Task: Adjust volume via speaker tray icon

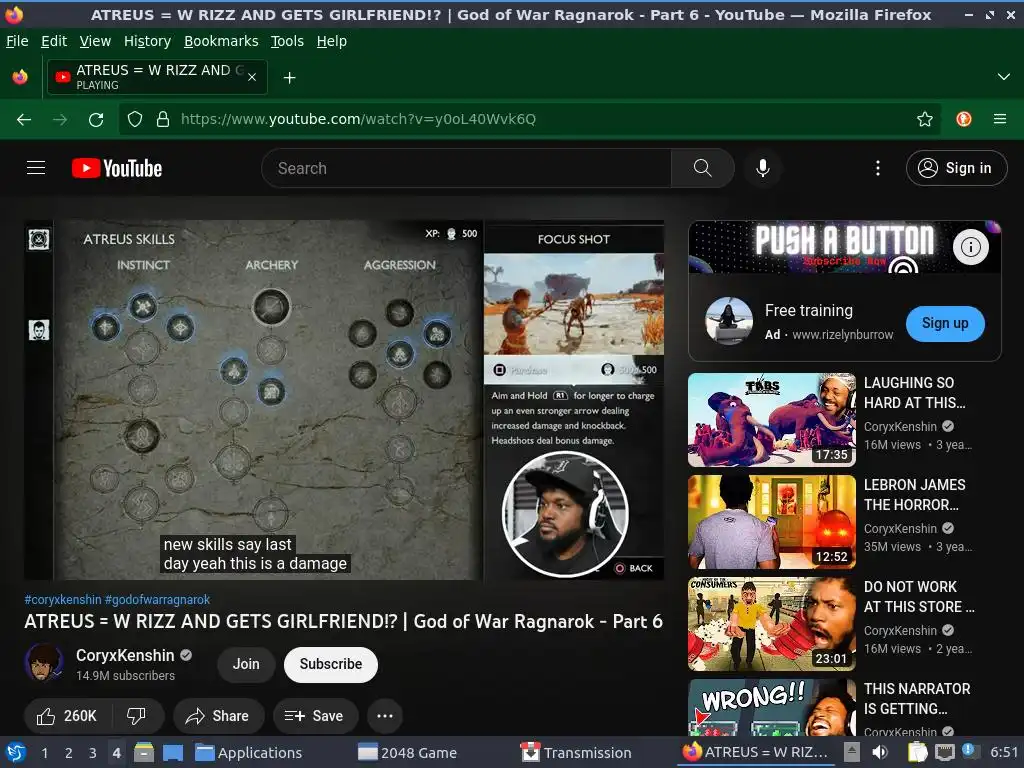Action: point(880,752)
